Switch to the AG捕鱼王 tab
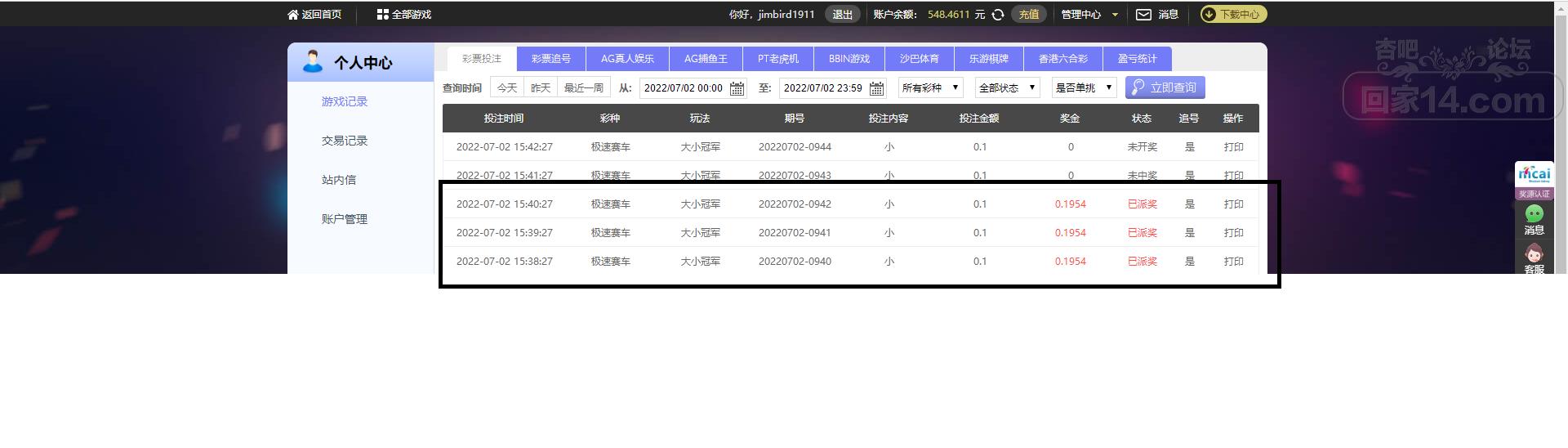The image size is (1568, 448). point(706,59)
